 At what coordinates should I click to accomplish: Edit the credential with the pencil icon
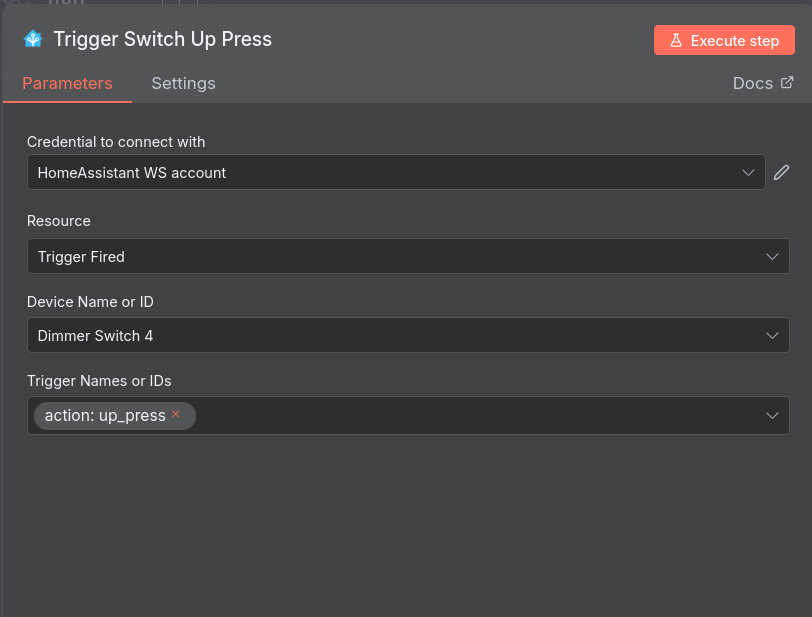(x=782, y=172)
